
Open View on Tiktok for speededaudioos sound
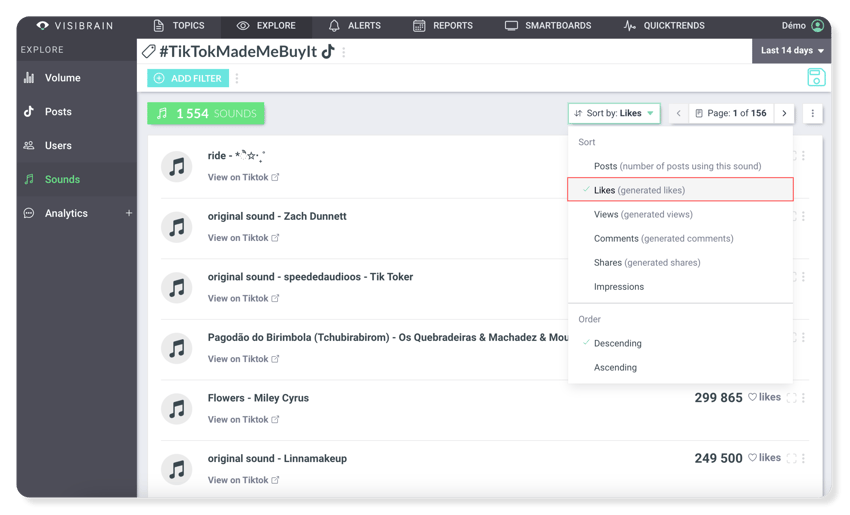[243, 299]
